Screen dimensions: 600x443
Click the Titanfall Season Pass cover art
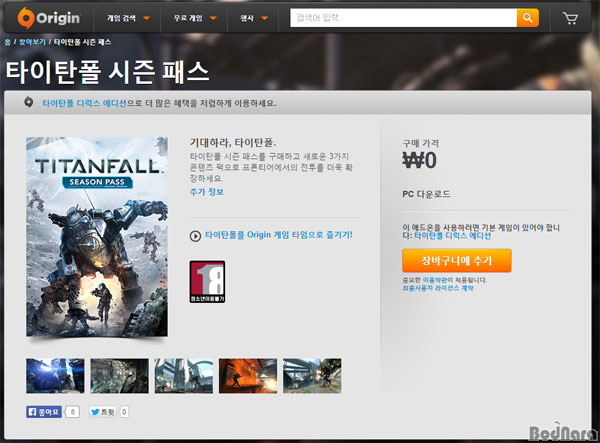(x=97, y=237)
